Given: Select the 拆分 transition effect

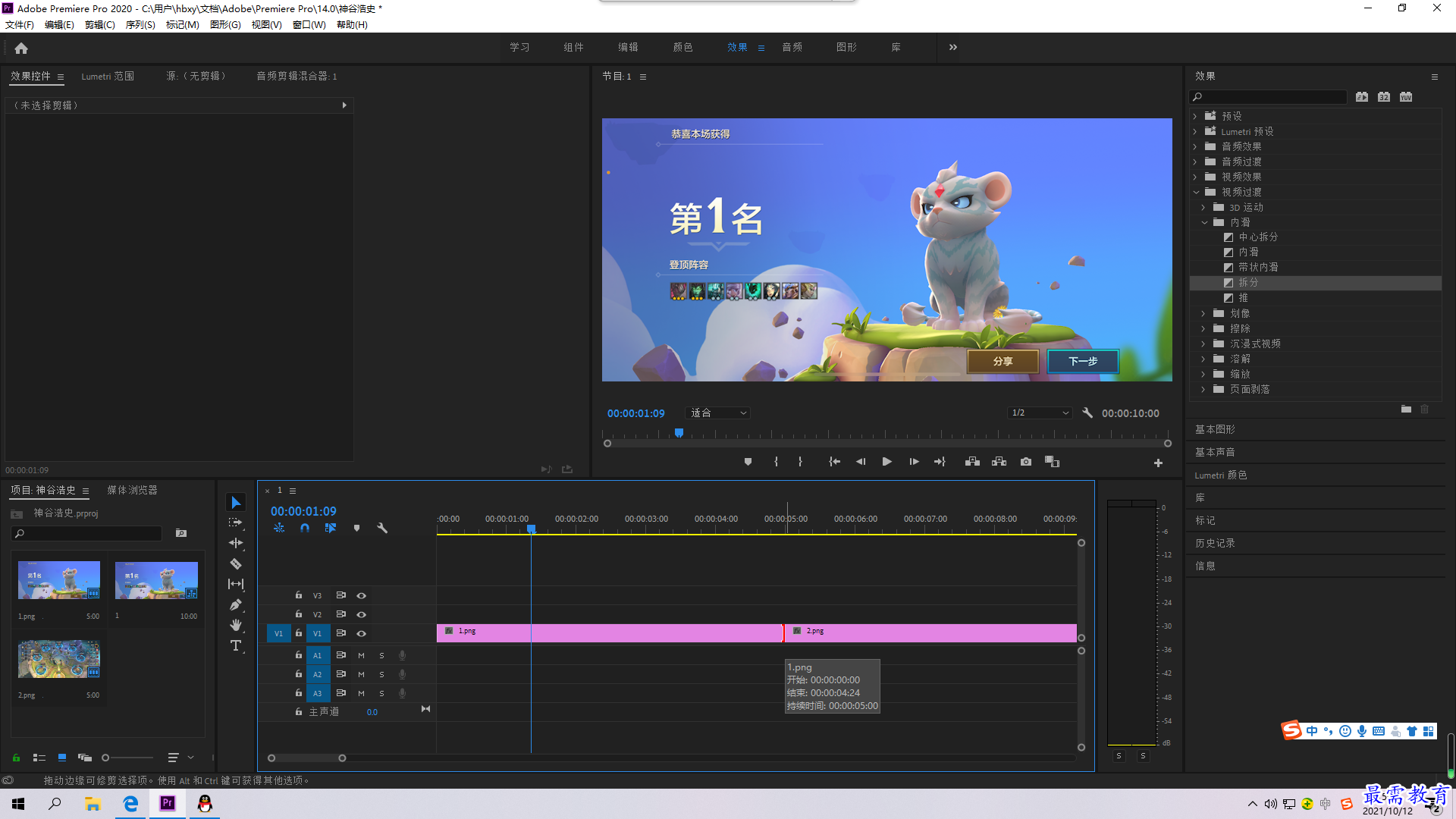Looking at the screenshot, I should (1316, 282).
